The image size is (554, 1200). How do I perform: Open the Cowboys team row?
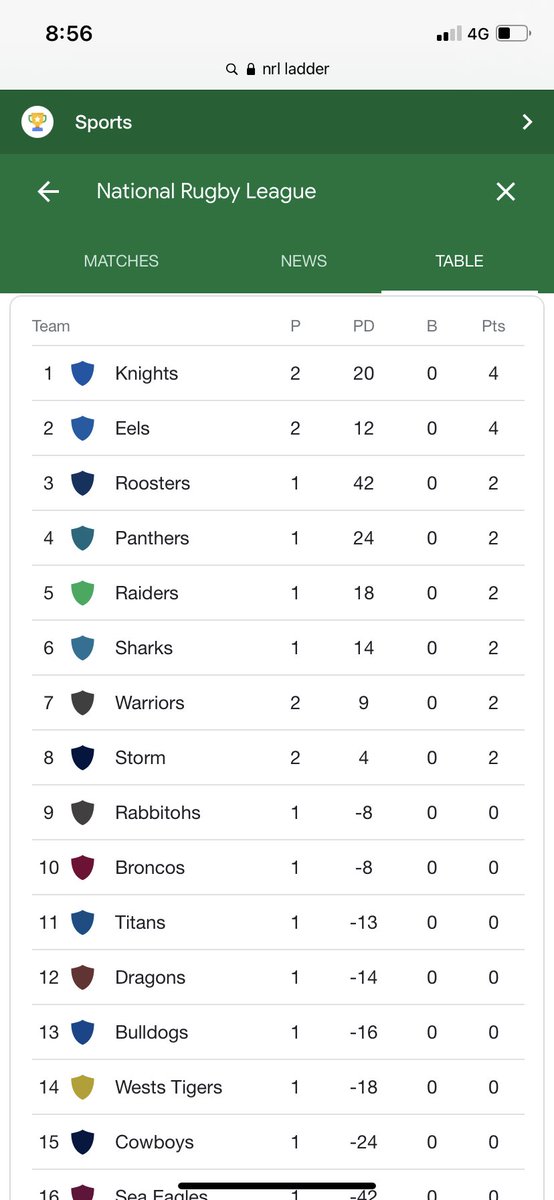click(278, 1142)
